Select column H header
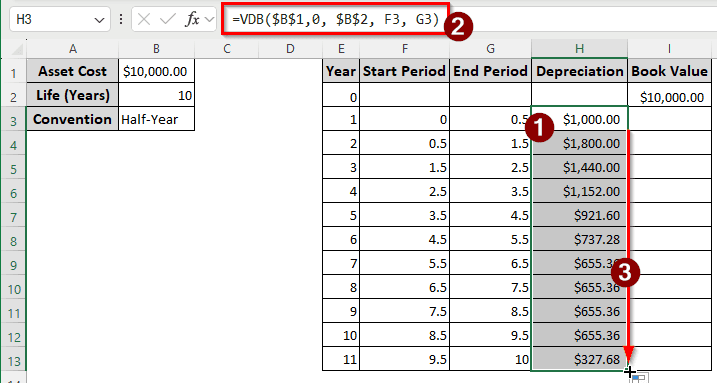717x383 pixels. [x=579, y=49]
